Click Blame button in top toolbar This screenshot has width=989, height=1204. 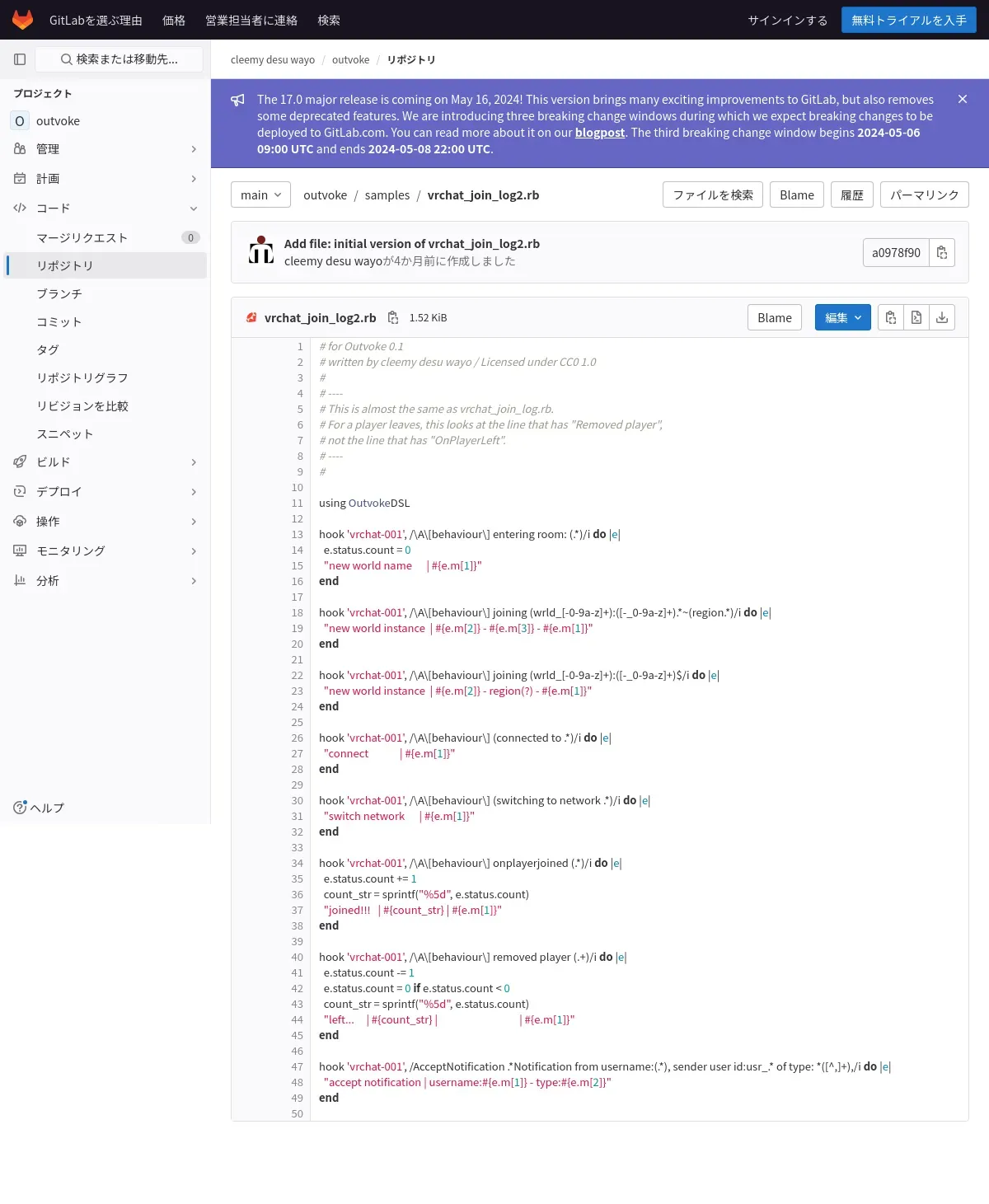[797, 194]
